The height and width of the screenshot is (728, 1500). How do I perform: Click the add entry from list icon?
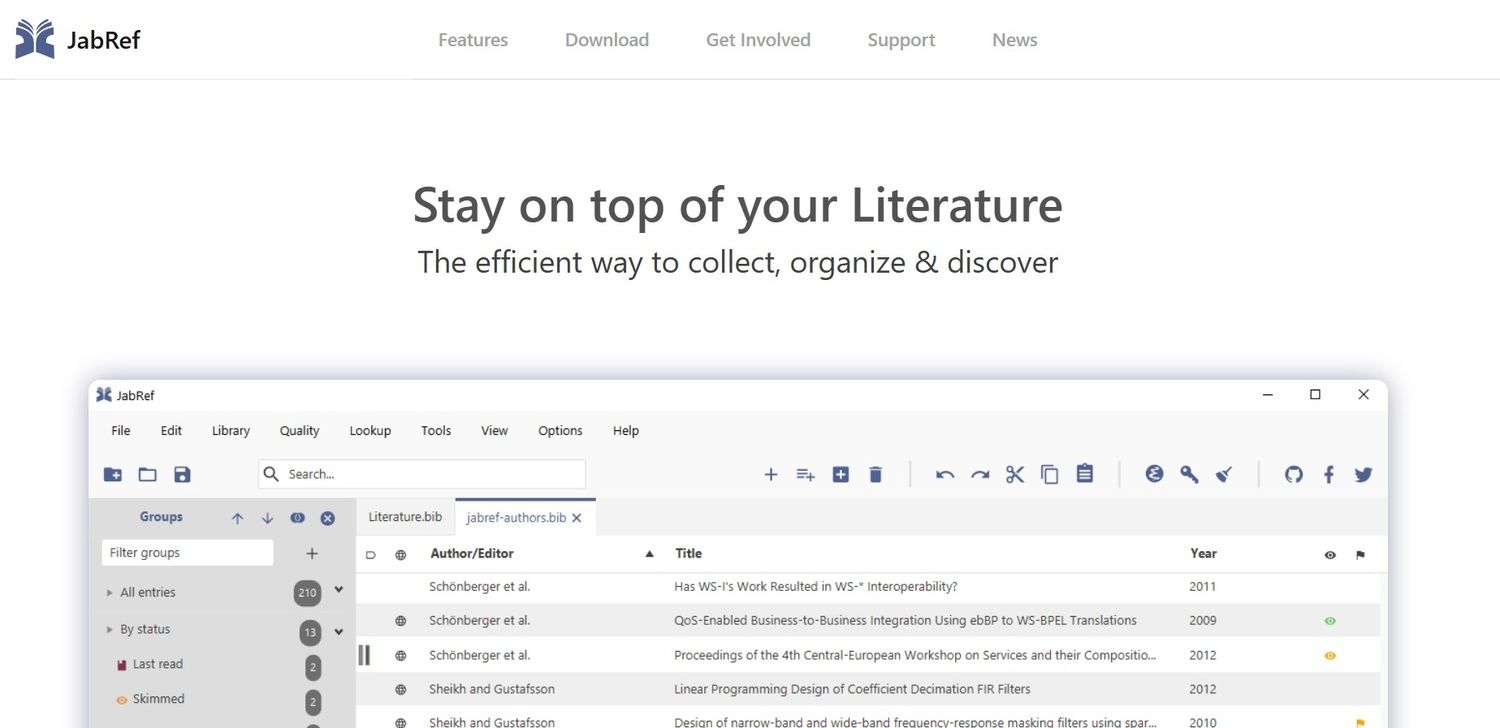[806, 475]
